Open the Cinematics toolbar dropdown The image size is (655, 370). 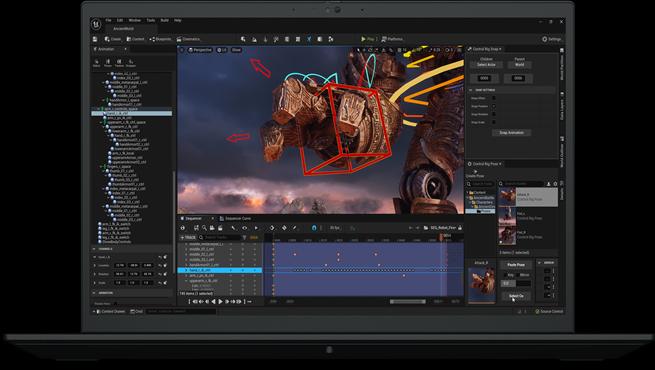[188, 39]
